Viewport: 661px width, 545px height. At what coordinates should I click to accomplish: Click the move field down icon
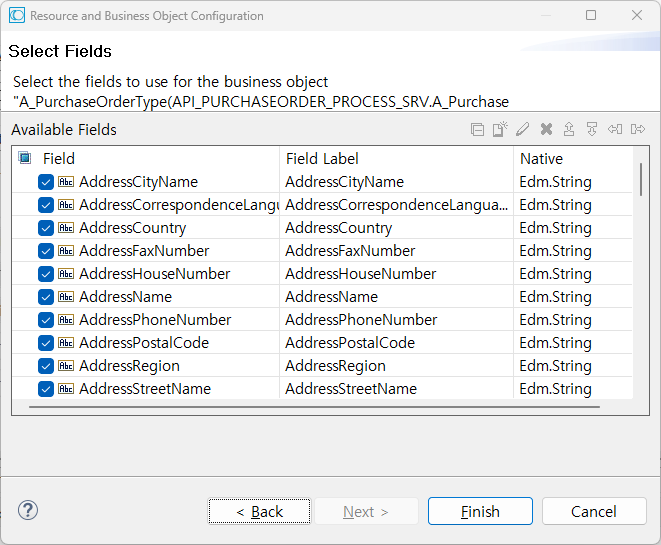pos(592,129)
